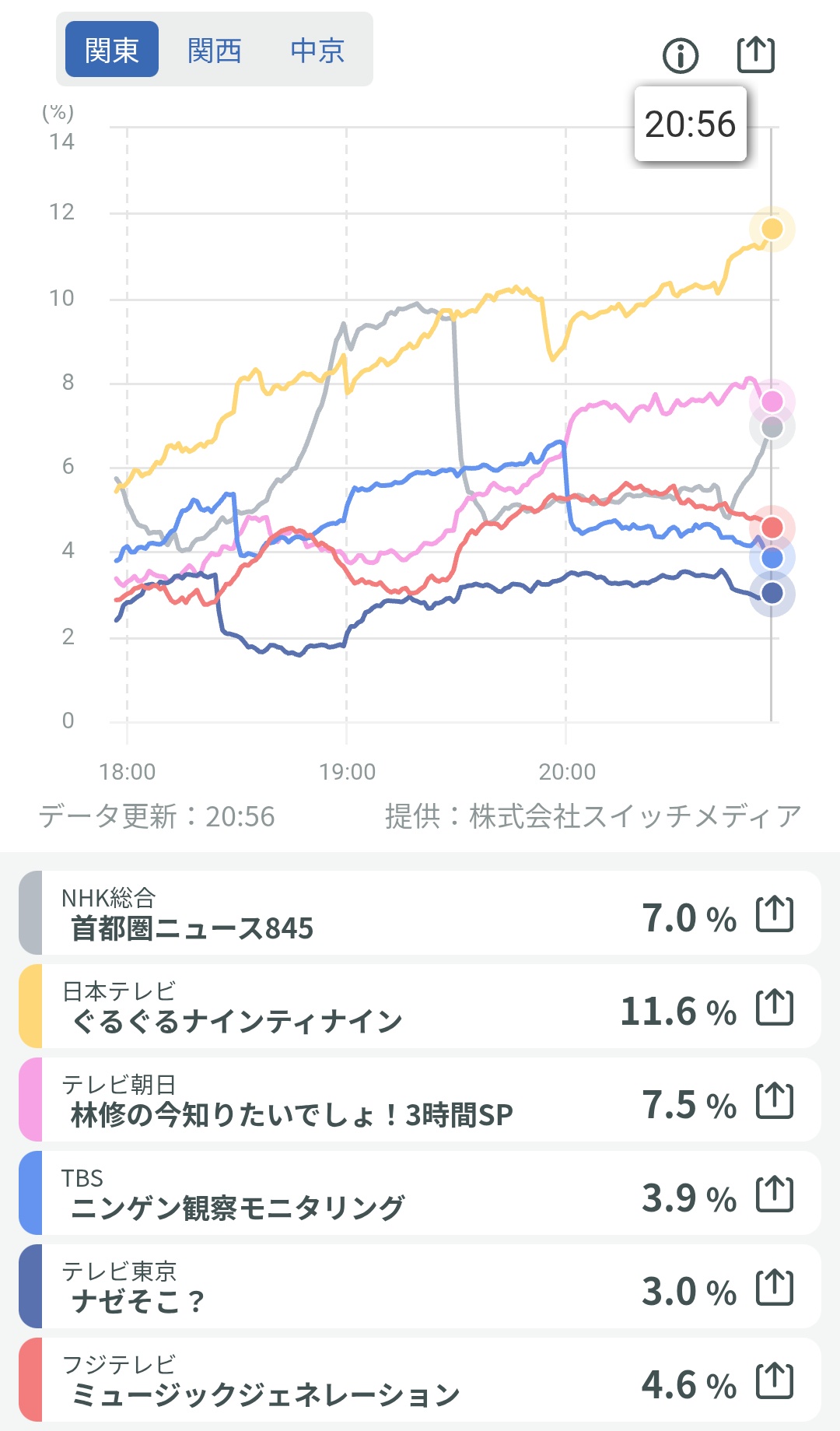Image resolution: width=840 pixels, height=1431 pixels.
Task: Open the info icon above chart
Action: click(x=681, y=56)
